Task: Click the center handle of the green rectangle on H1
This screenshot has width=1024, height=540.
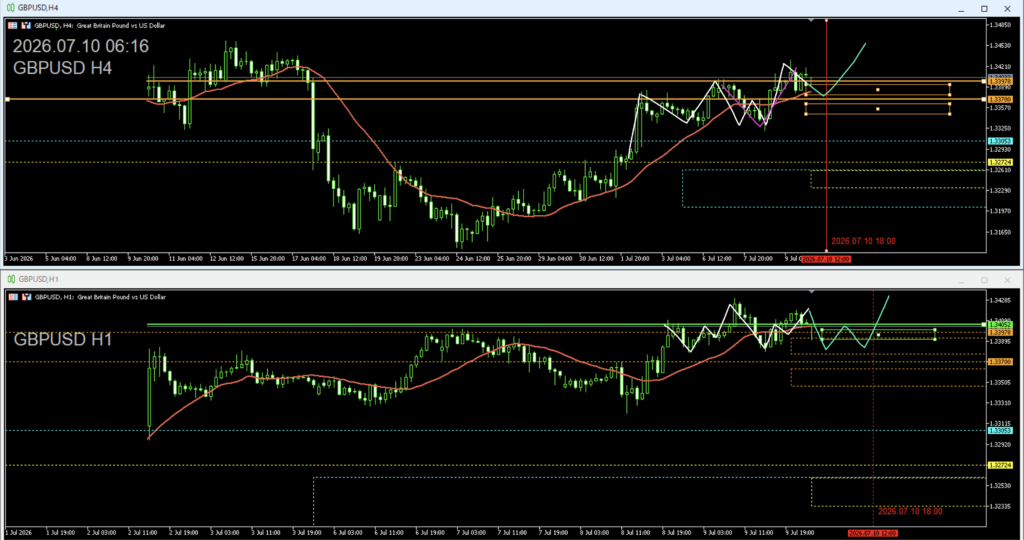Action: click(x=878, y=334)
